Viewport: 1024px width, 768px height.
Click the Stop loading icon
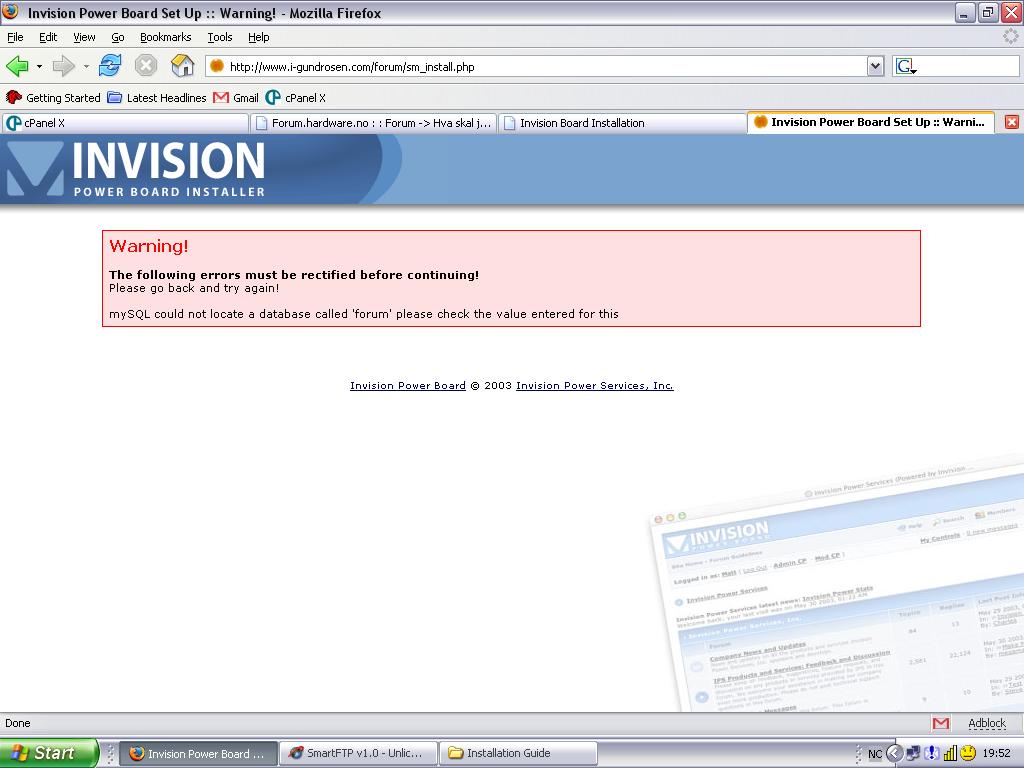(146, 65)
